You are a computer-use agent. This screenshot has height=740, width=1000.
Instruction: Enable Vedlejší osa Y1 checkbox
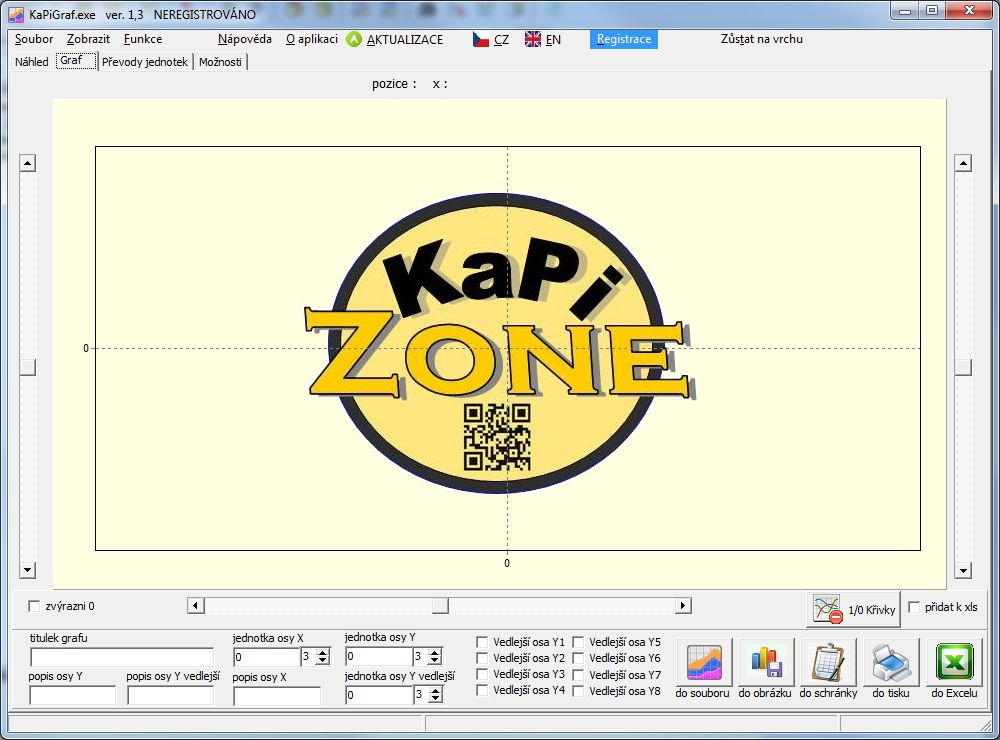coord(482,642)
